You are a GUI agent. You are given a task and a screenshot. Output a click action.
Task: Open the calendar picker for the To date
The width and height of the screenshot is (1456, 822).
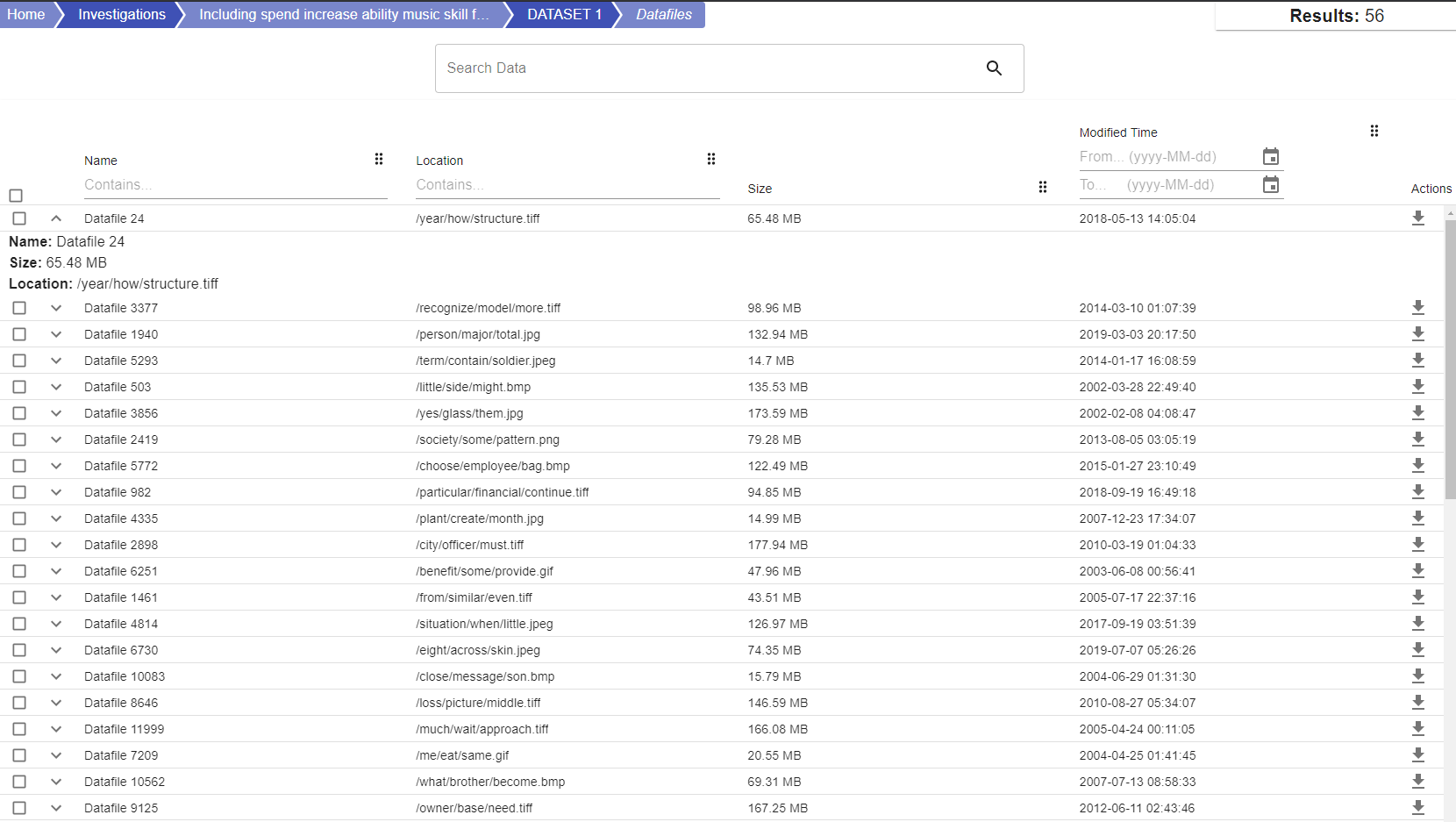[1271, 184]
